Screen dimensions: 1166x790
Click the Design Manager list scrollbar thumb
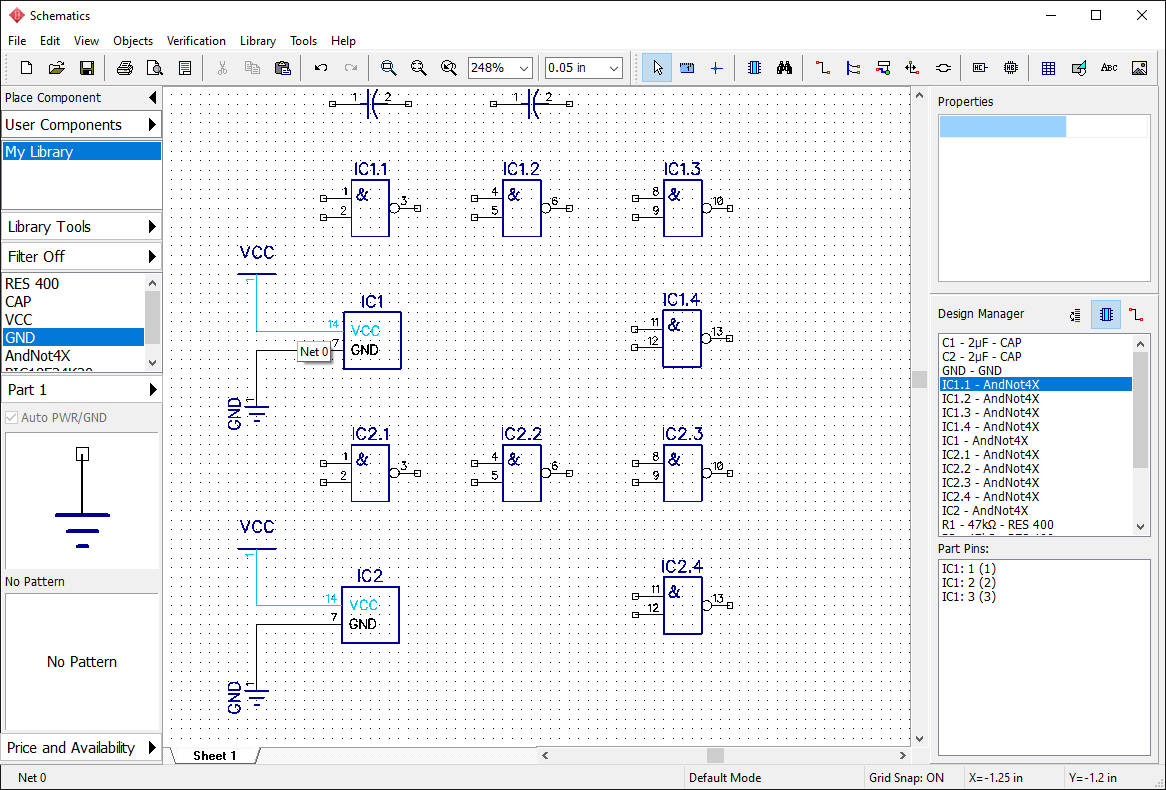(x=1141, y=410)
